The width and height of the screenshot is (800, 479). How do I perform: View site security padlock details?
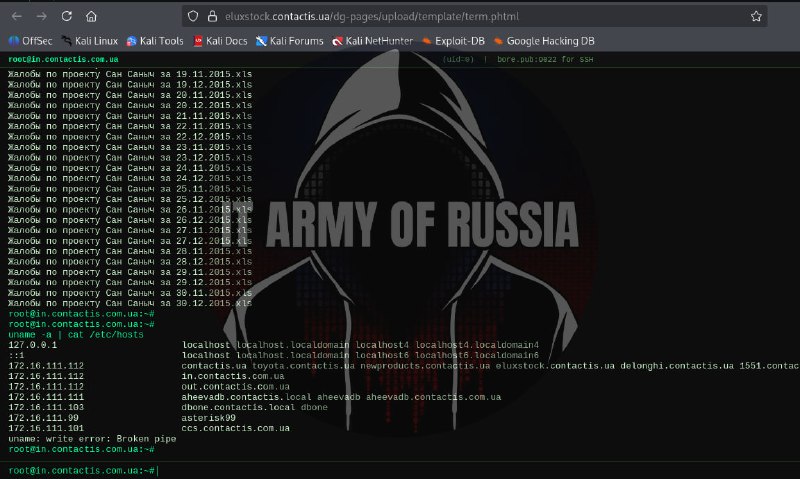click(x=212, y=16)
